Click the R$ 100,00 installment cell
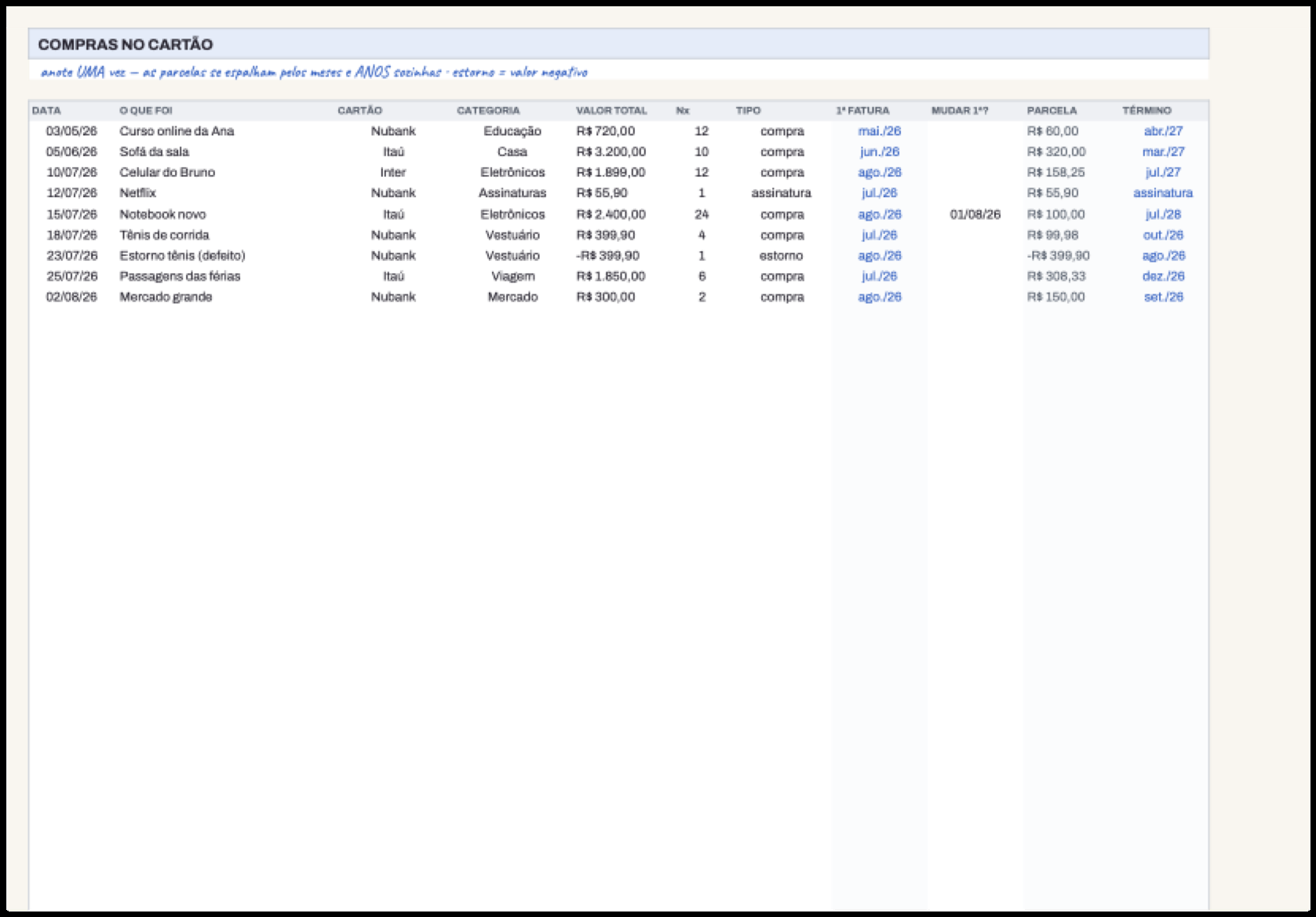The height and width of the screenshot is (917, 1316). [x=1055, y=214]
